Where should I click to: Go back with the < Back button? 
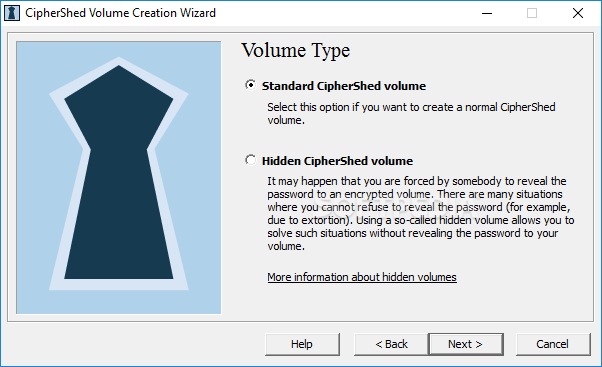[x=391, y=344]
